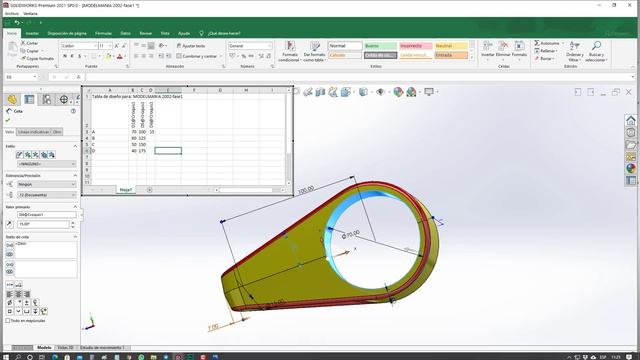This screenshot has width=640, height=360.
Task: Switch to the Otro tab
Action: [x=57, y=132]
